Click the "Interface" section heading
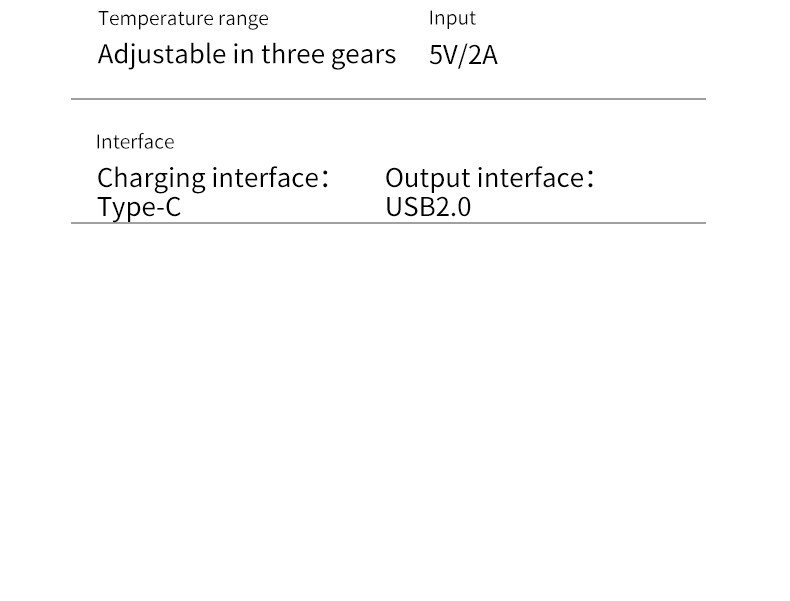 (135, 142)
